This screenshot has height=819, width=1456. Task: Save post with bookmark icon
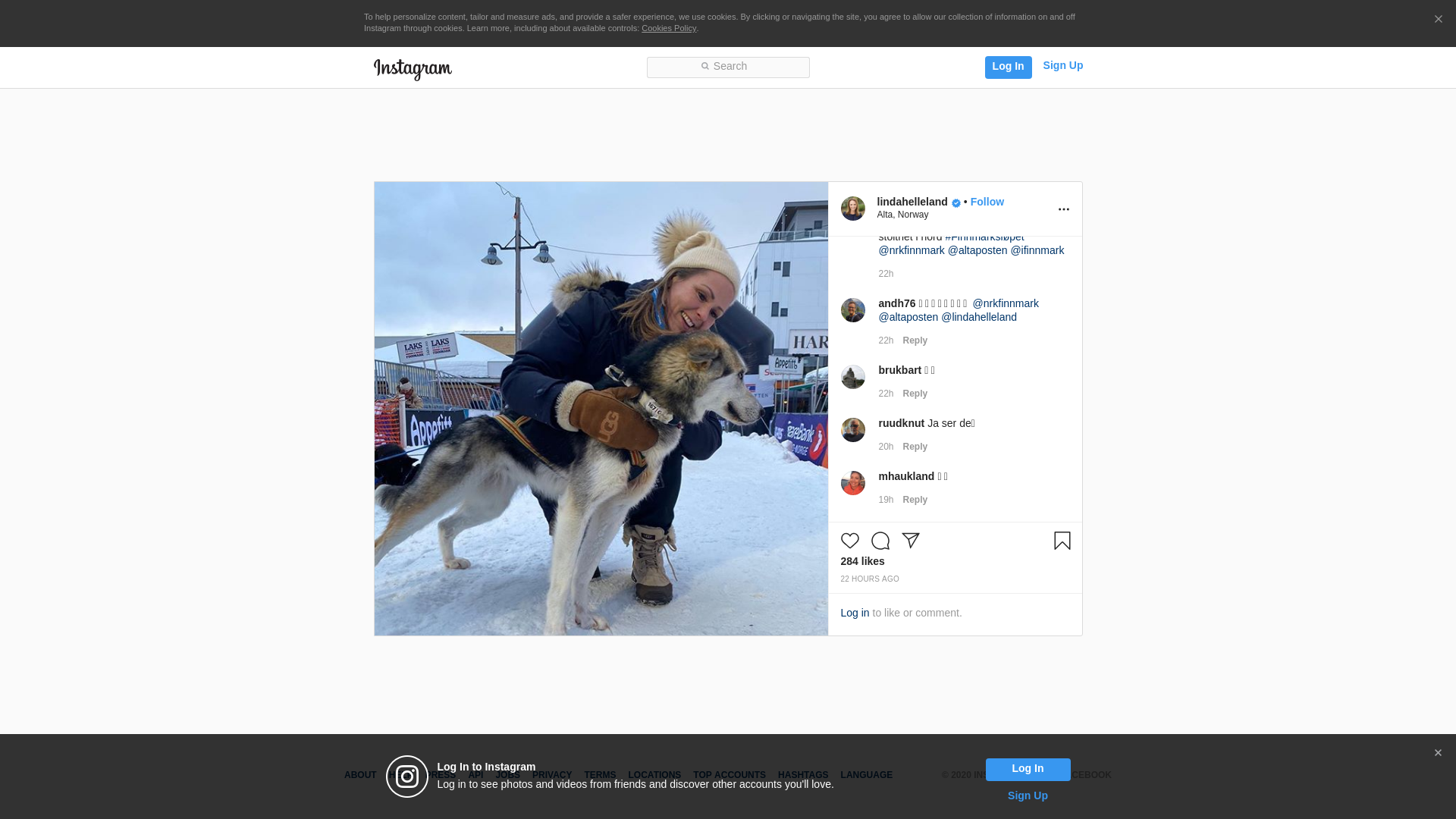pyautogui.click(x=1062, y=541)
